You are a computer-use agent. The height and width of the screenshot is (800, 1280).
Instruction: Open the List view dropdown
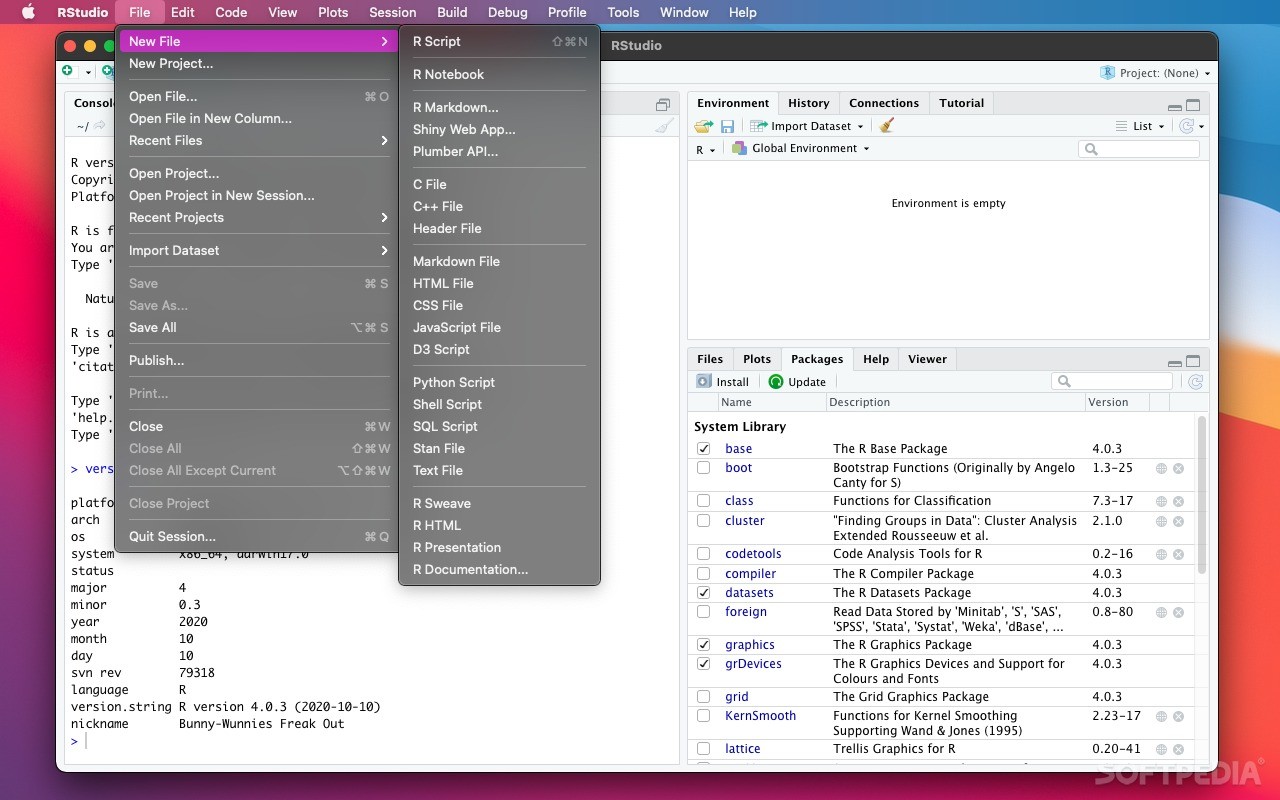[1140, 126]
